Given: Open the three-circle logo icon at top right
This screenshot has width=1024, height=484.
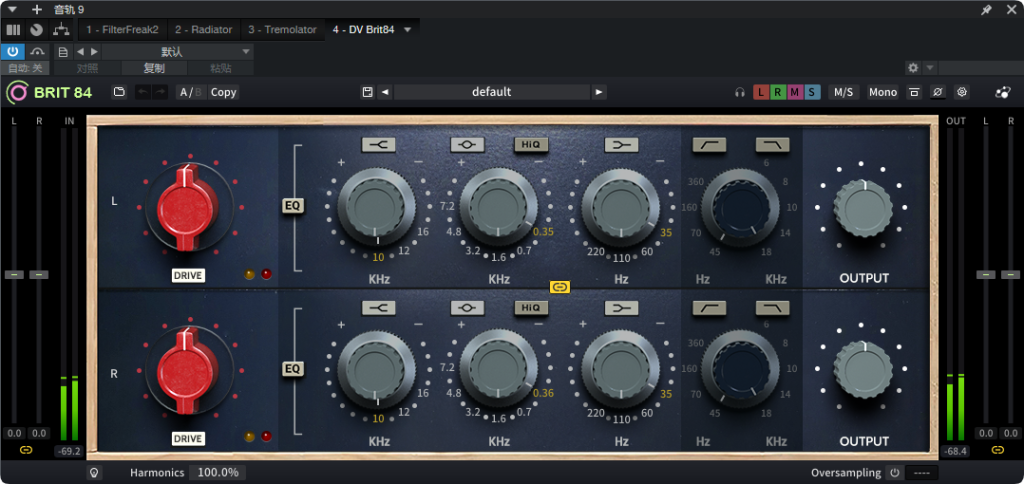Looking at the screenshot, I should click(x=1002, y=92).
